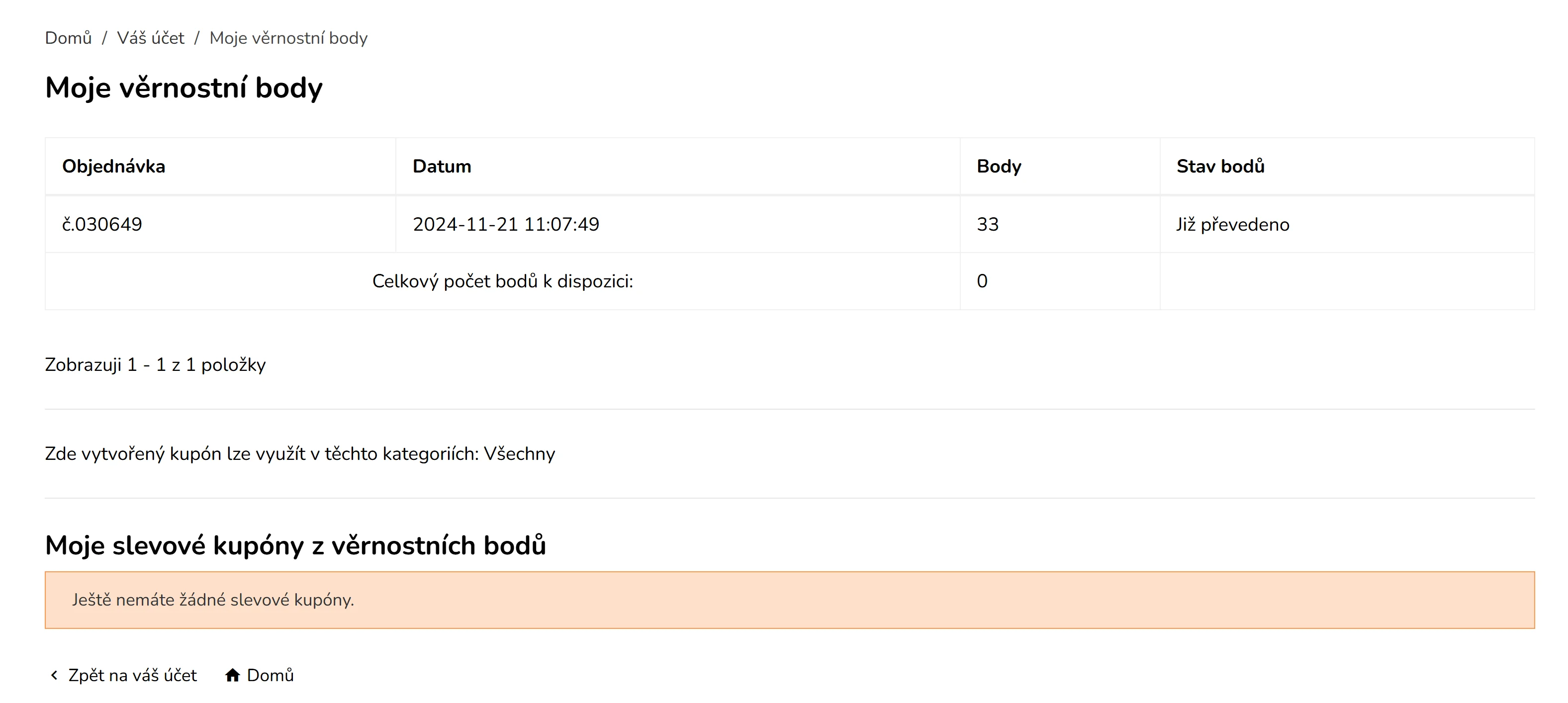Screen dimensions: 1568x703
Task: Click the Moje slevové kupóny section heading
Action: (295, 545)
